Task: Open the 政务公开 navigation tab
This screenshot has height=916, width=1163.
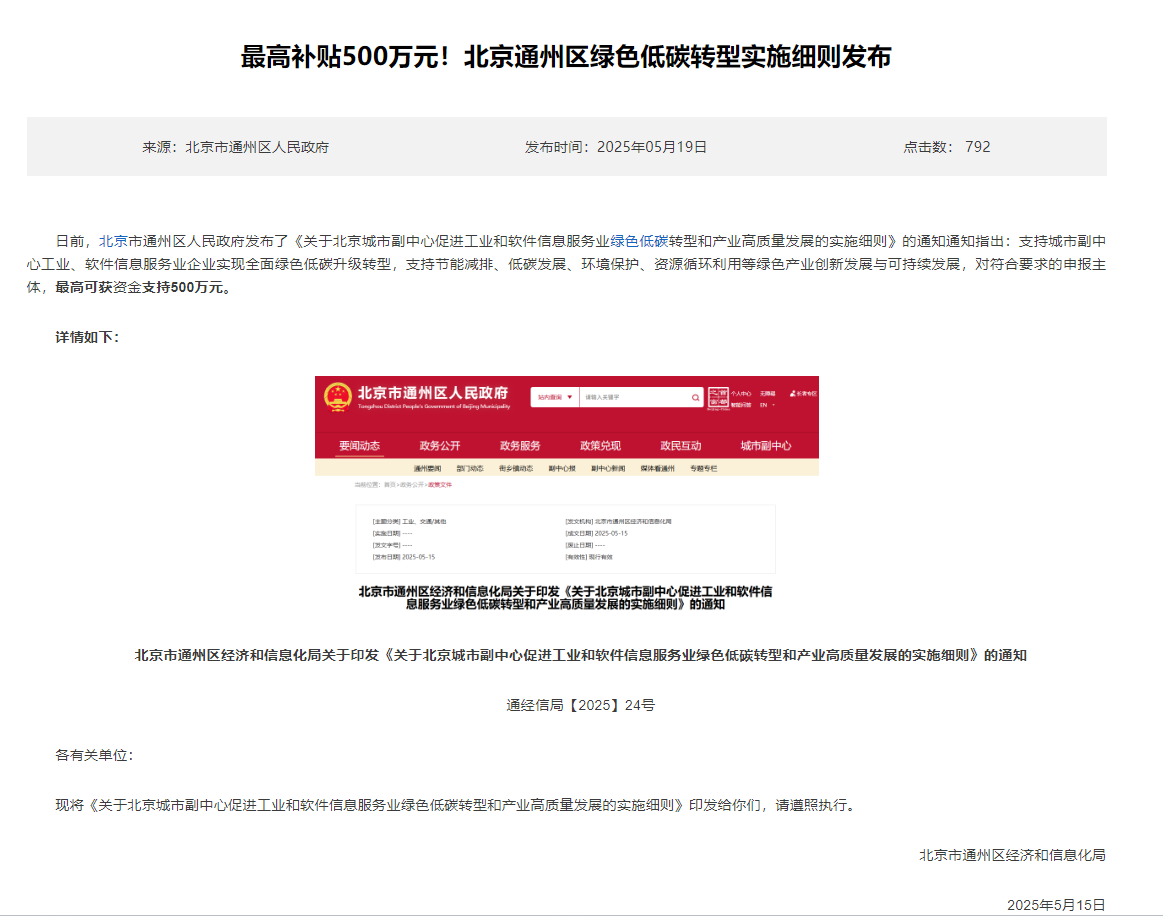Action: pyautogui.click(x=440, y=446)
